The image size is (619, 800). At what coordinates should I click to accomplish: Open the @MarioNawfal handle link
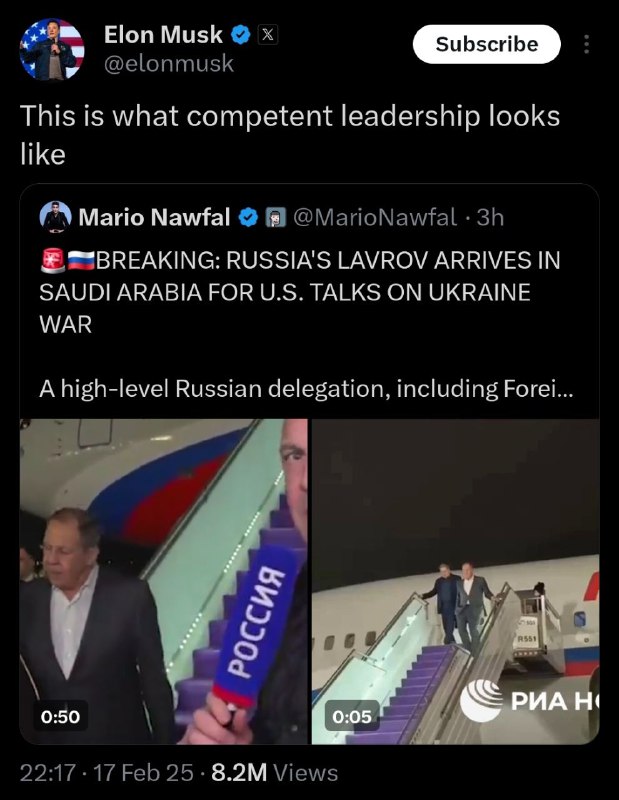373,216
